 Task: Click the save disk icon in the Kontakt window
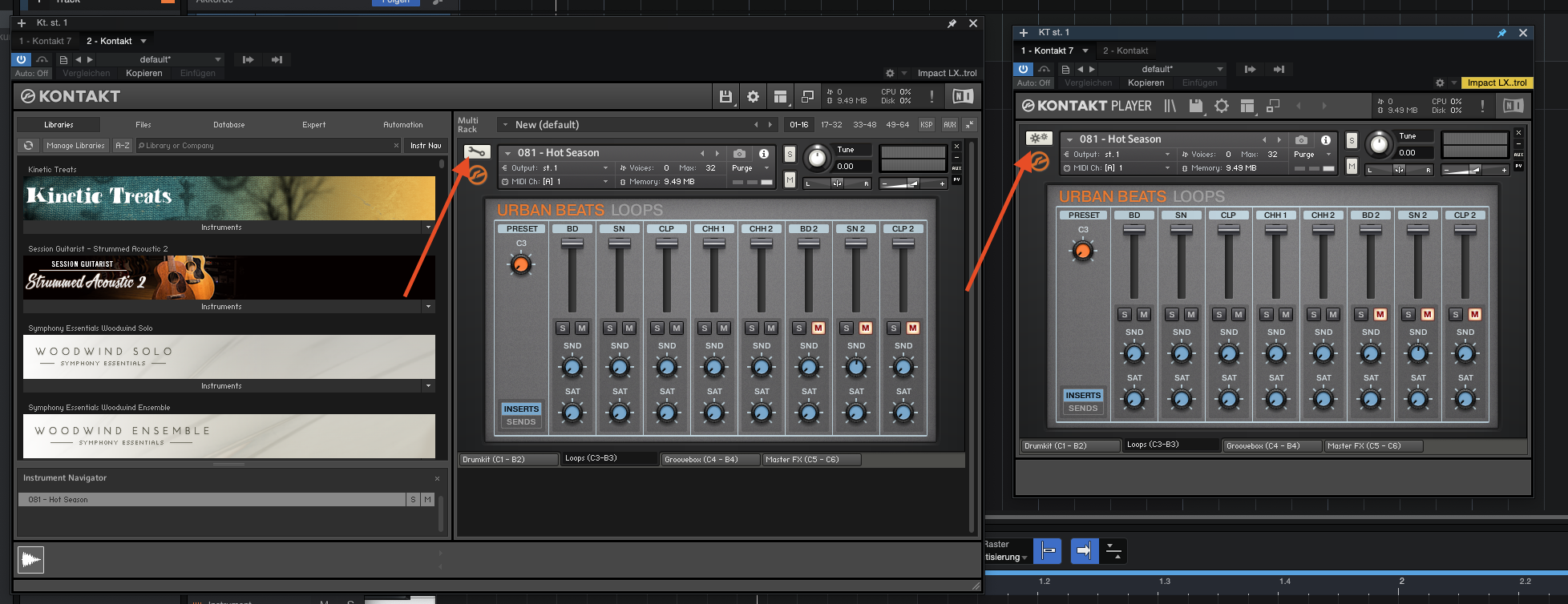pyautogui.click(x=725, y=97)
